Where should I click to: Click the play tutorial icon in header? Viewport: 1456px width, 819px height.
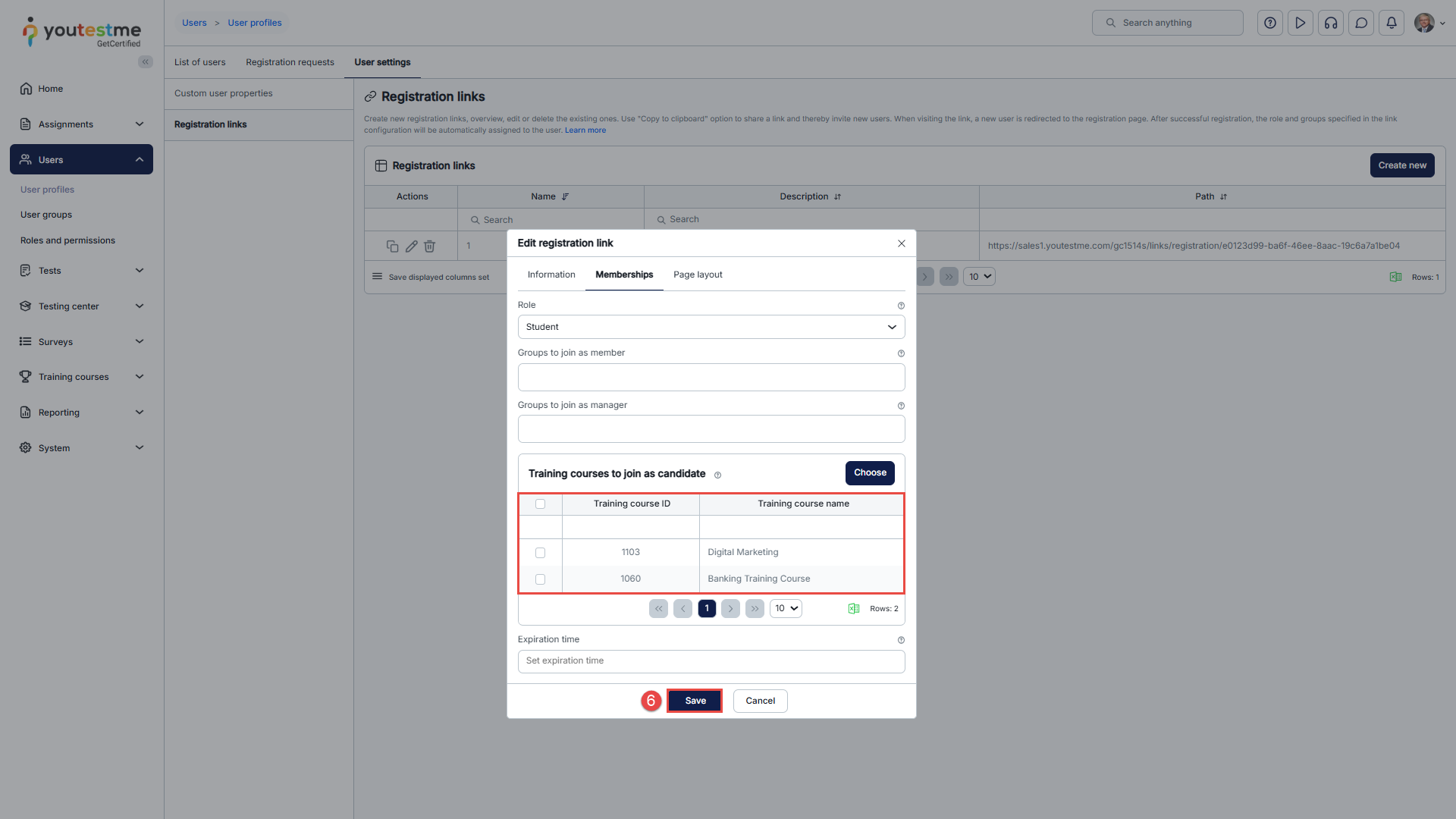(x=1301, y=23)
